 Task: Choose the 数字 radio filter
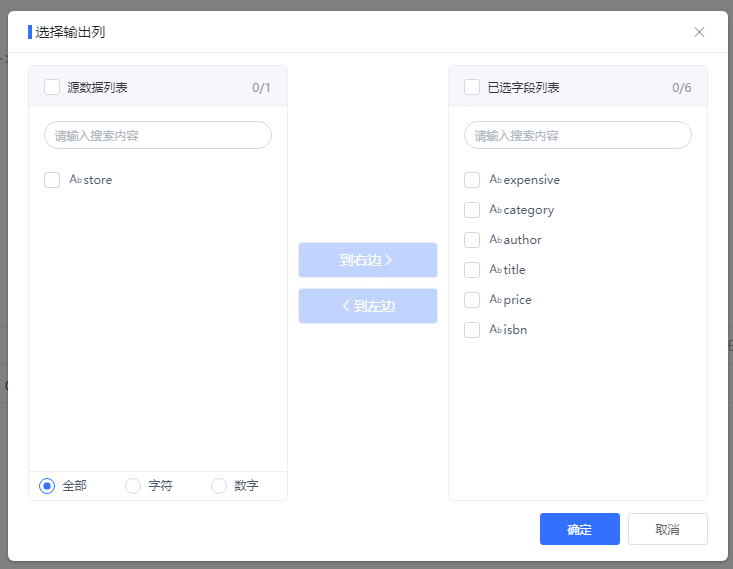click(219, 486)
